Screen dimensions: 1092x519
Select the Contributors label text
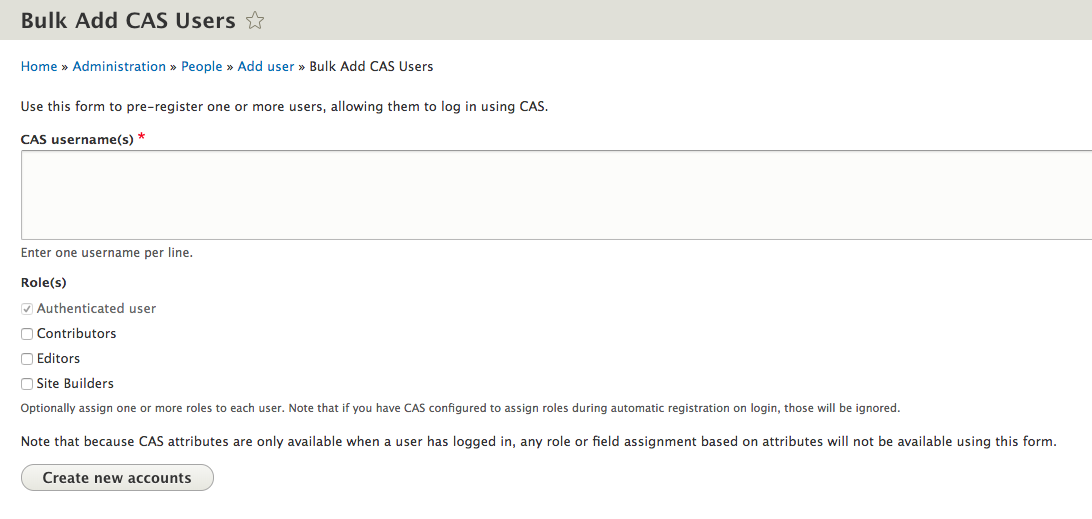tap(77, 334)
